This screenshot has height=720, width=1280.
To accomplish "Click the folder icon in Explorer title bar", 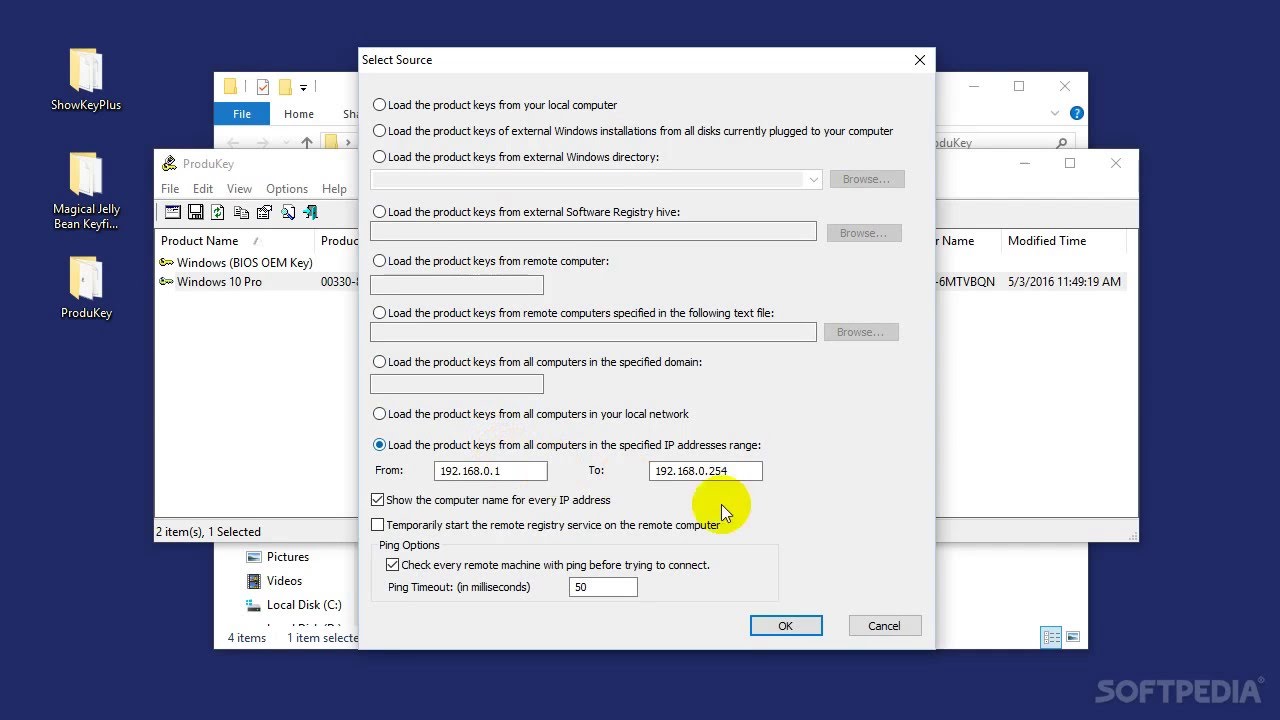I will coord(231,87).
